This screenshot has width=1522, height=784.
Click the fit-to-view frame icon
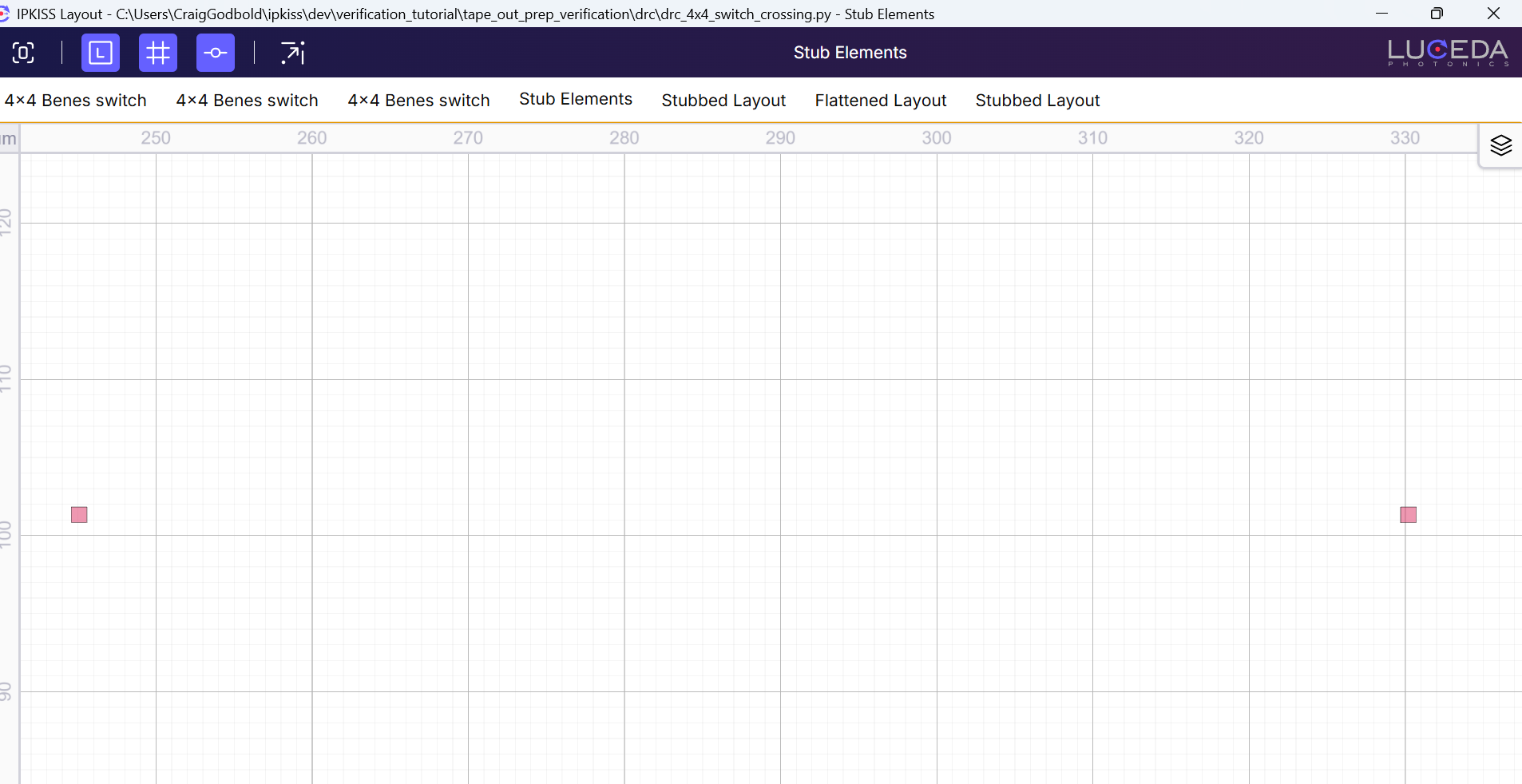point(23,53)
